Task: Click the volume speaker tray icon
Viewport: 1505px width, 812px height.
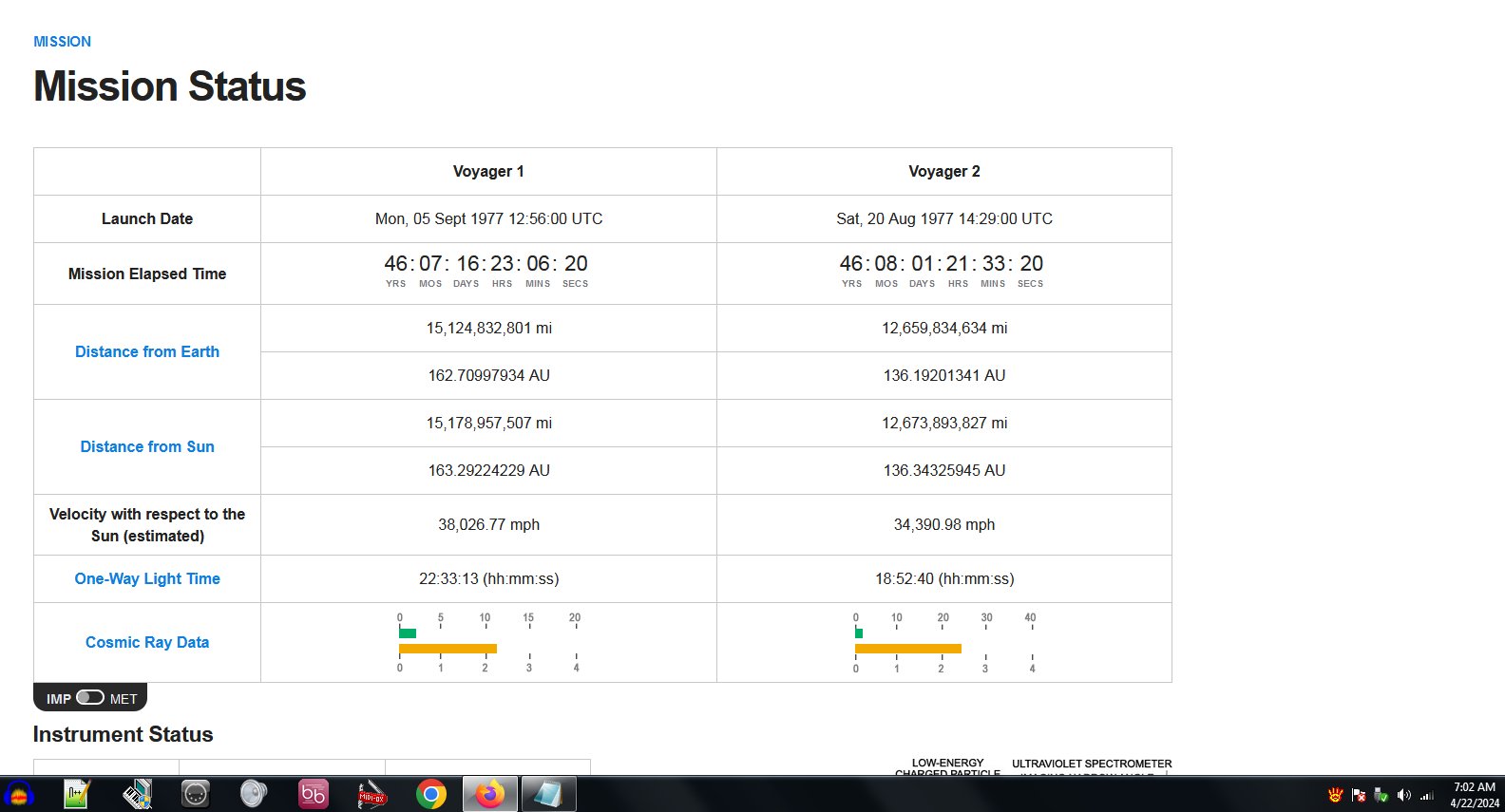Action: click(1403, 795)
